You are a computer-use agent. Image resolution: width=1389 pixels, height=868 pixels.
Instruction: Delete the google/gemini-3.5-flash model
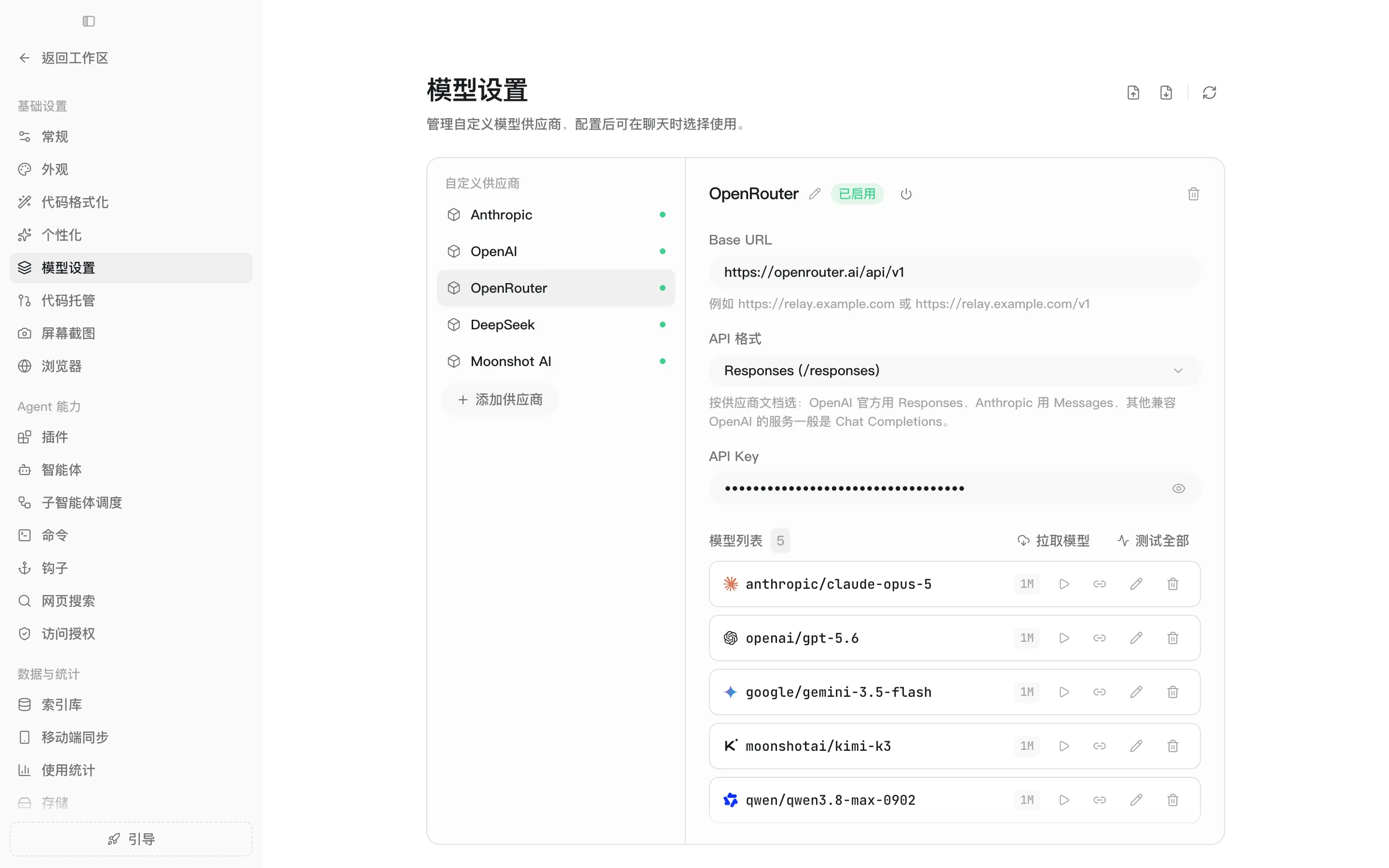click(1172, 692)
